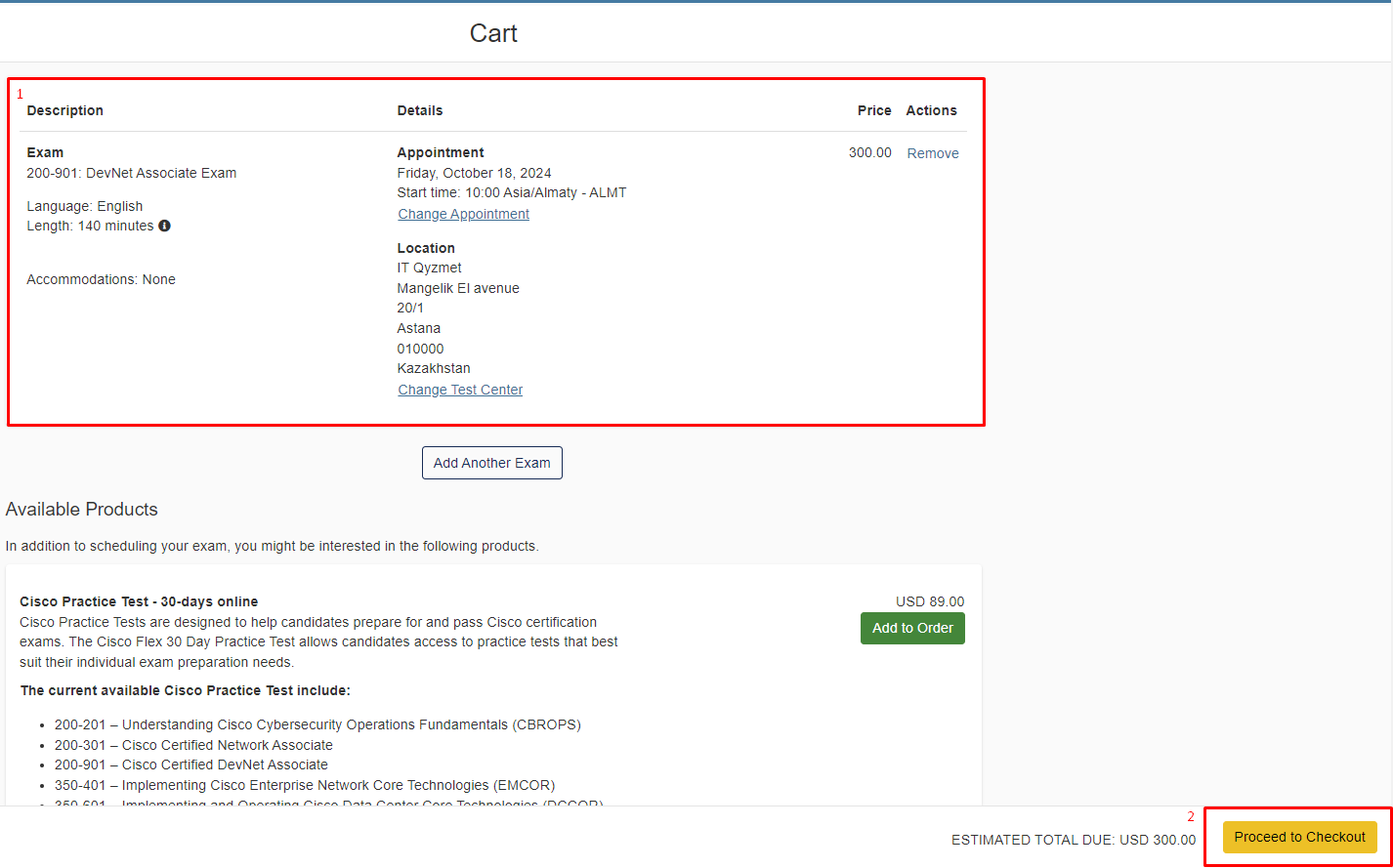
Task: Select the Accommodations: None text
Action: click(x=102, y=279)
